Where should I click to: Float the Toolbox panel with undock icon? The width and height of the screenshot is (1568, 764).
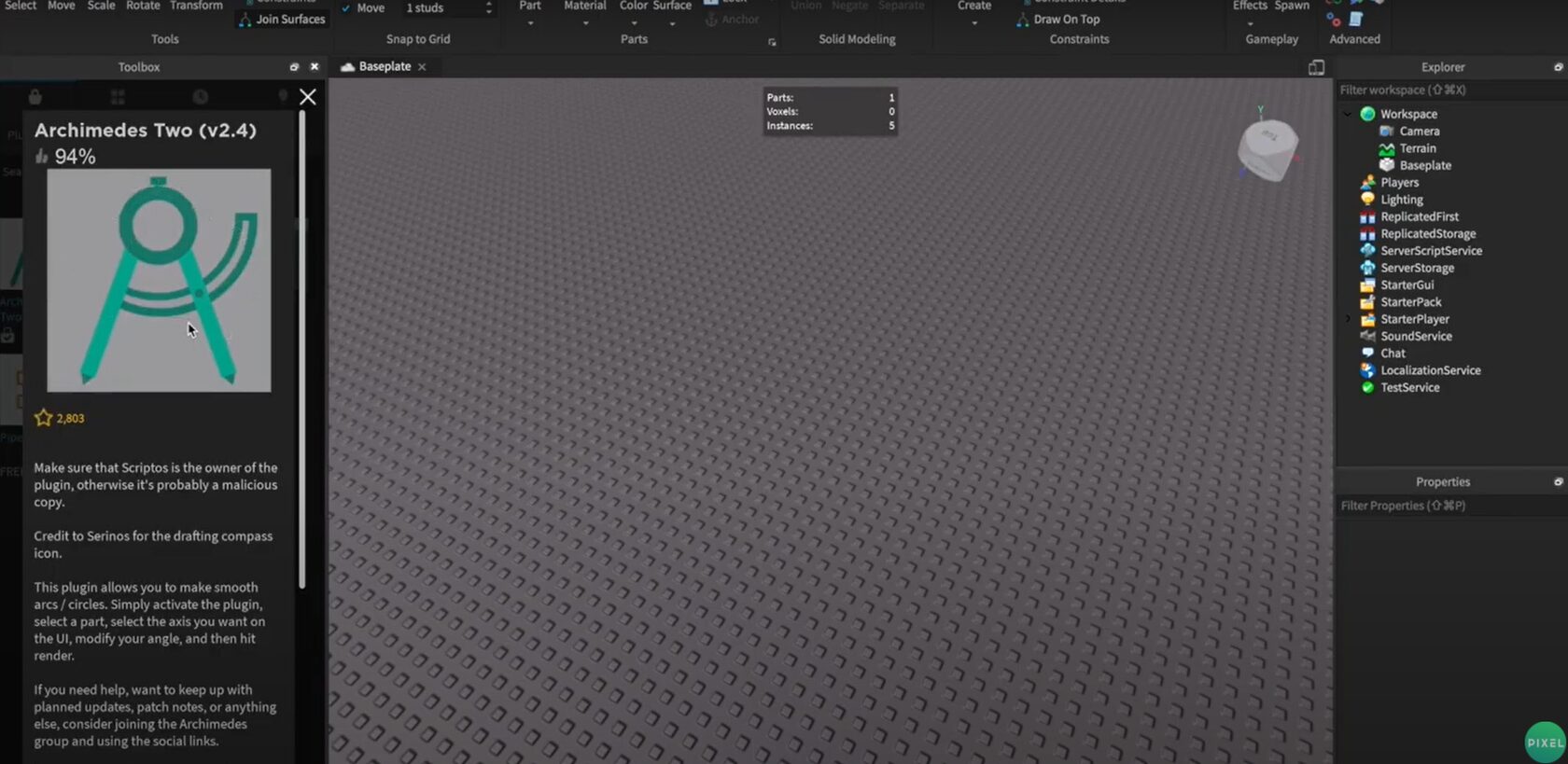pos(294,67)
